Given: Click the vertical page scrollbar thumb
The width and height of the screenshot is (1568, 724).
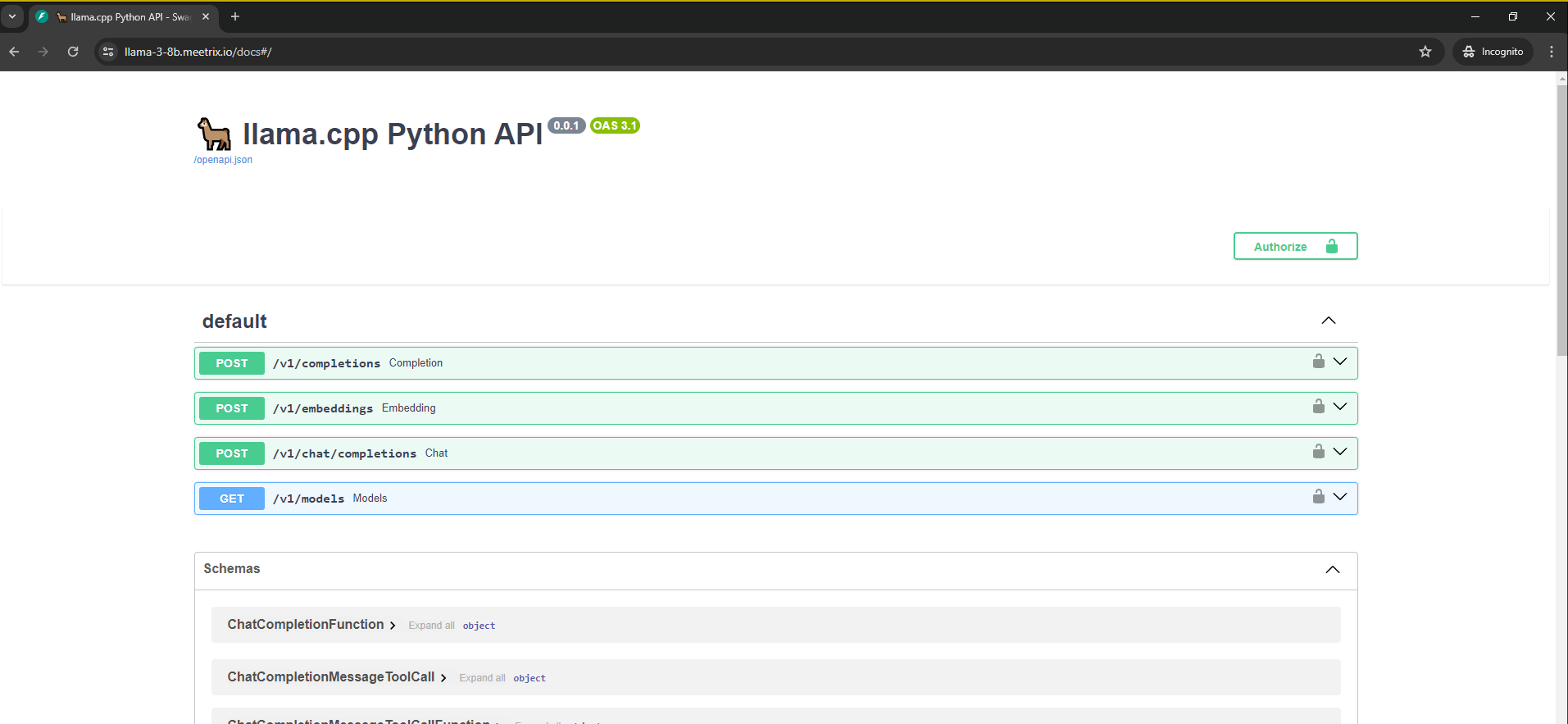Looking at the screenshot, I should point(1561,220).
